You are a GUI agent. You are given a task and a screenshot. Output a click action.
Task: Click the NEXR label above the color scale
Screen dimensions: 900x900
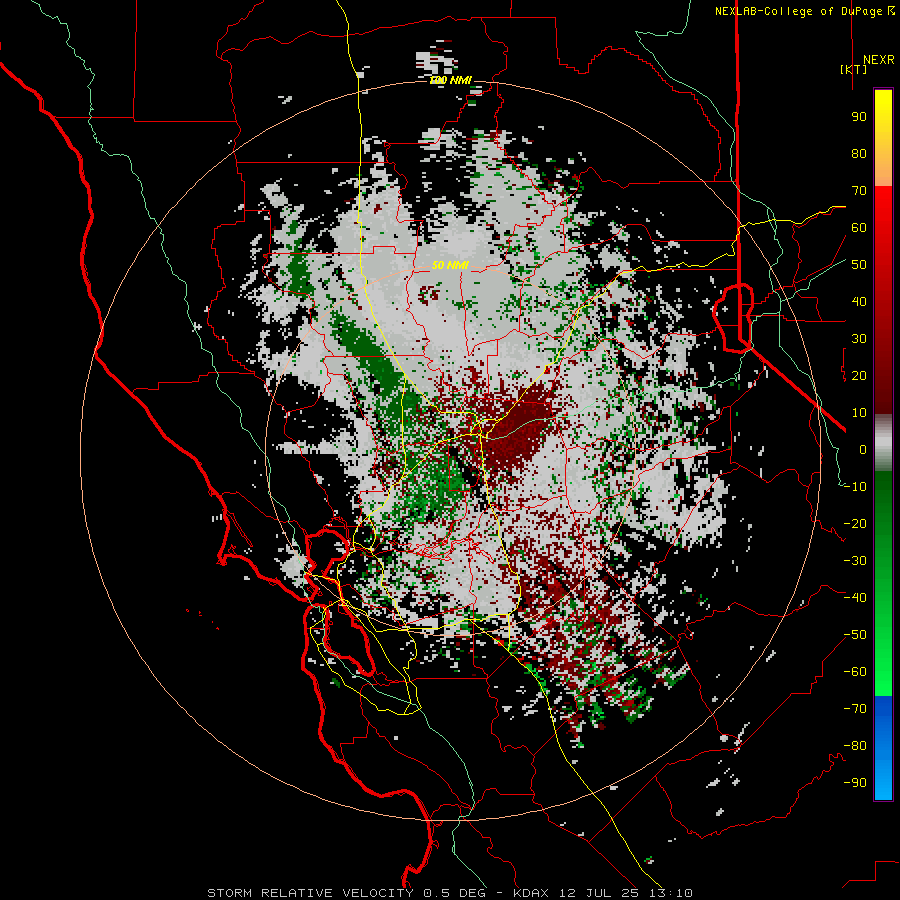click(878, 60)
